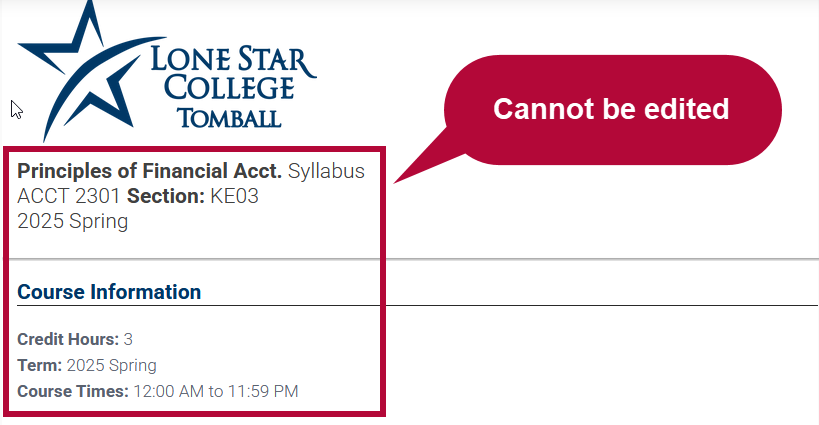Select the word Syllabus in the title
The image size is (819, 425).
click(326, 171)
